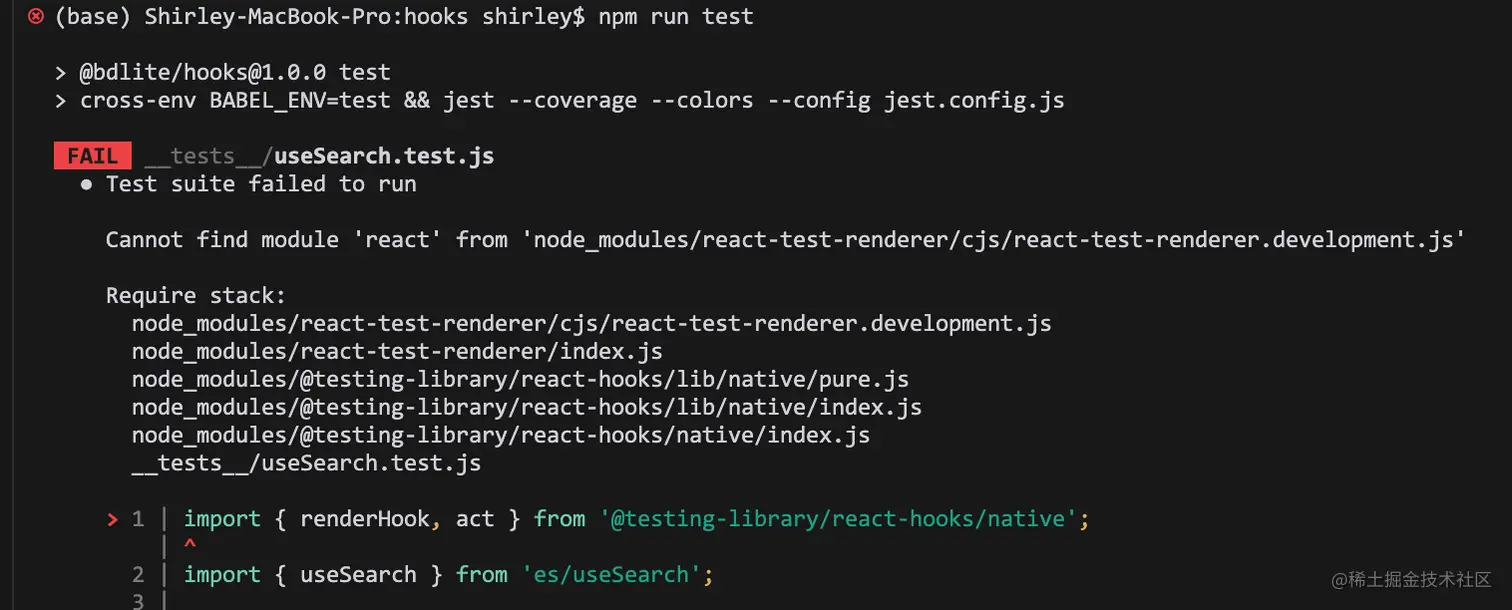Open __tests__/useSearch.test.js at the end of require stack
1512x610 pixels.
306,464
